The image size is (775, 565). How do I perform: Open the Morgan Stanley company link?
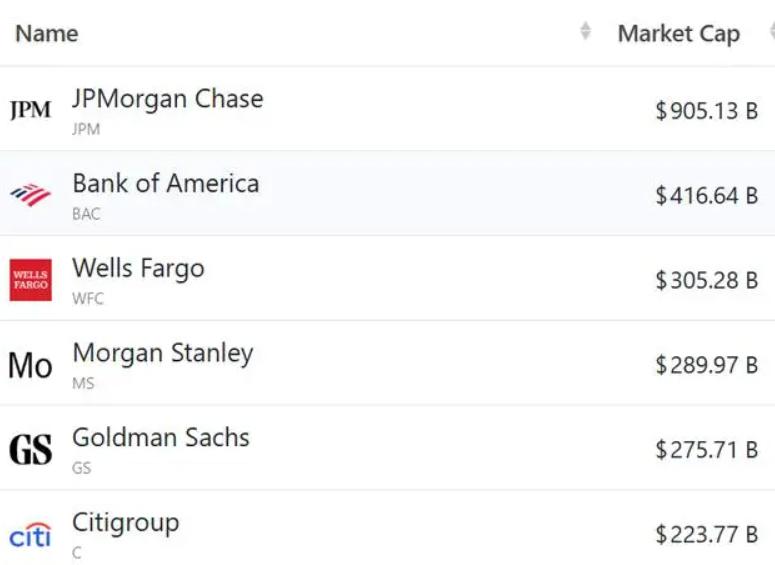162,353
